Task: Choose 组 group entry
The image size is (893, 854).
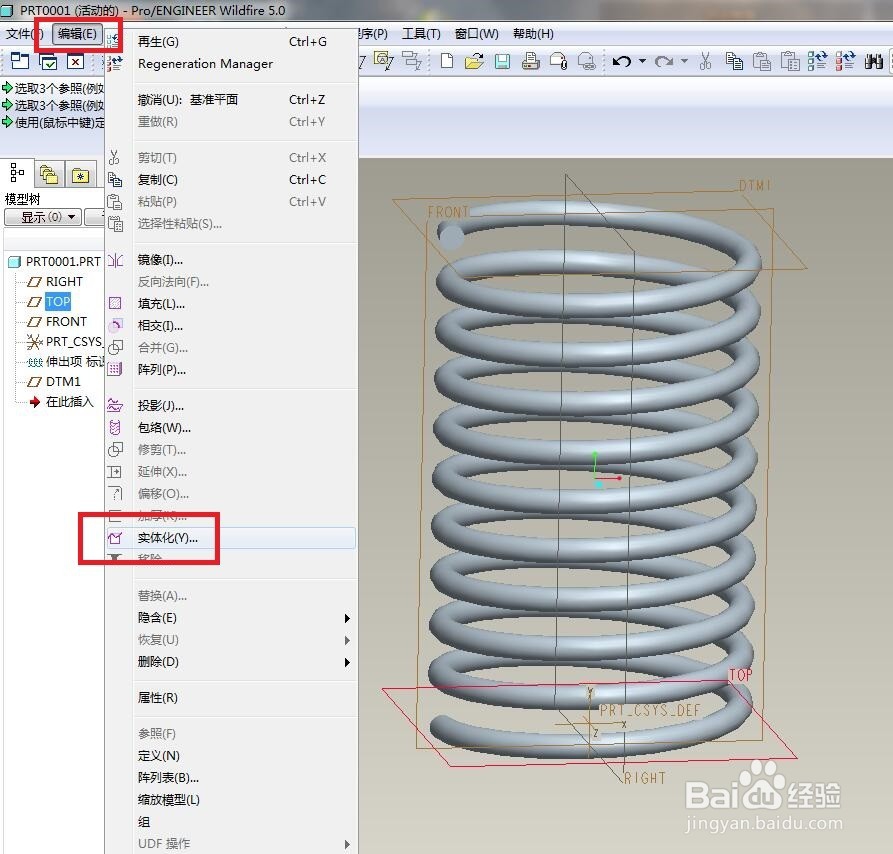Action: pyautogui.click(x=231, y=822)
